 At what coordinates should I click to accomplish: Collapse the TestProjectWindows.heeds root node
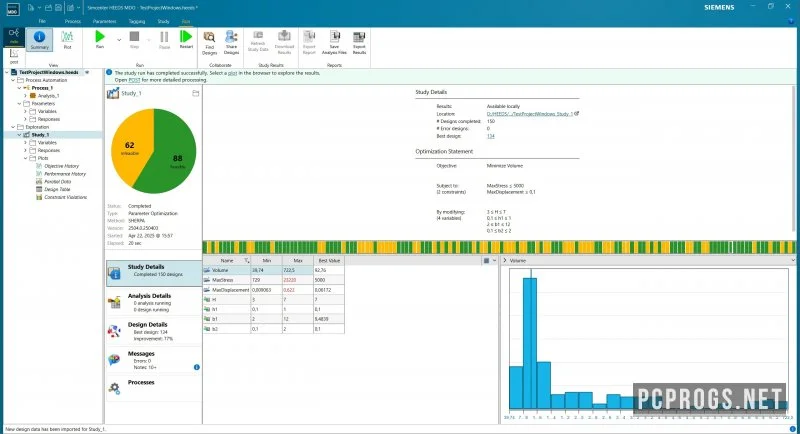tap(7, 72)
